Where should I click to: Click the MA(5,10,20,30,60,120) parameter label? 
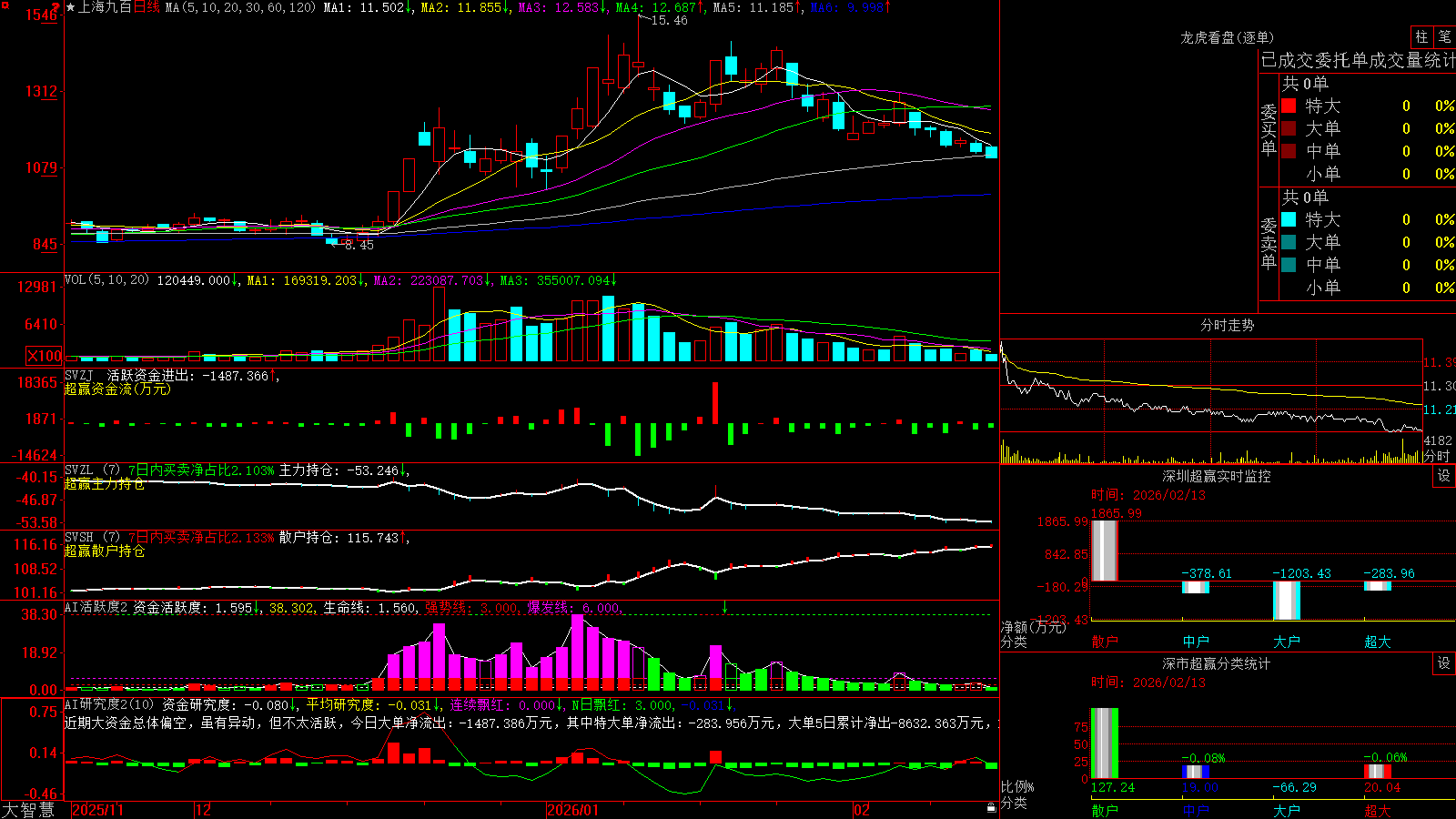[x=240, y=7]
